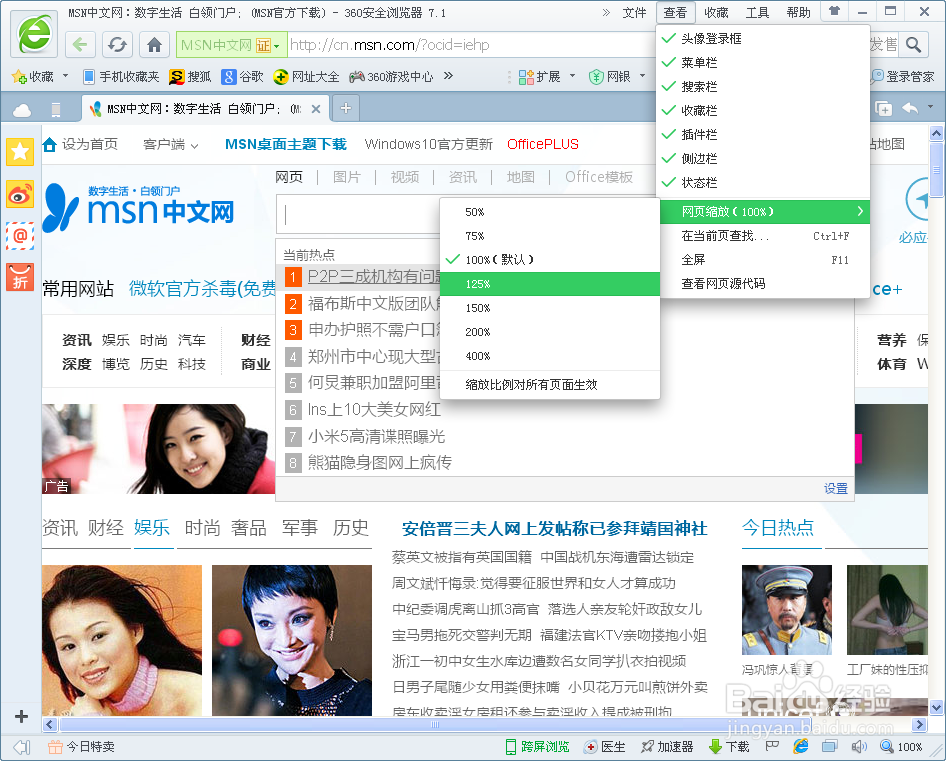
Task: Open the sidebar favorites star icon
Action: [20, 151]
